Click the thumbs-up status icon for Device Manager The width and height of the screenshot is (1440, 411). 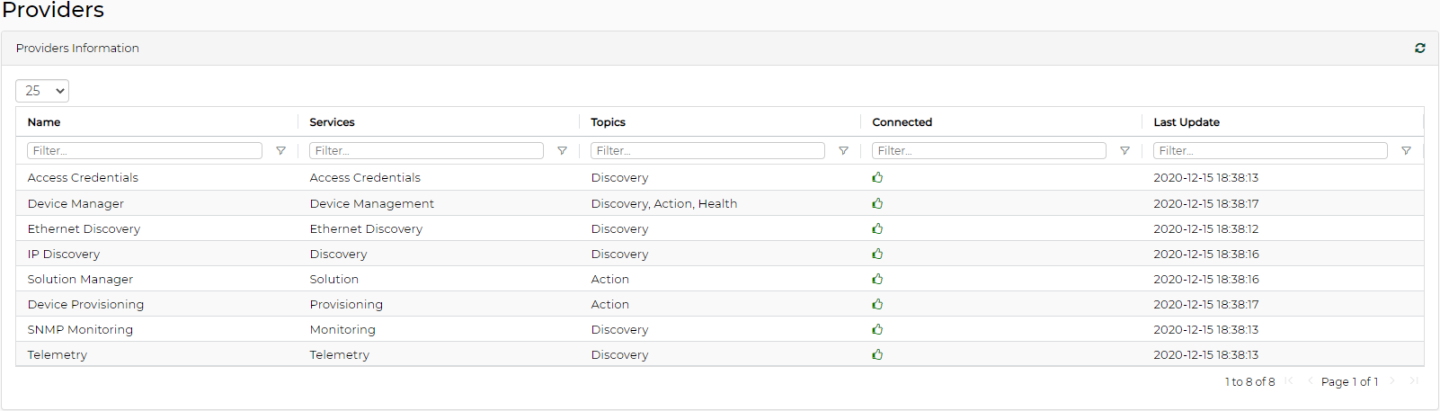click(878, 203)
